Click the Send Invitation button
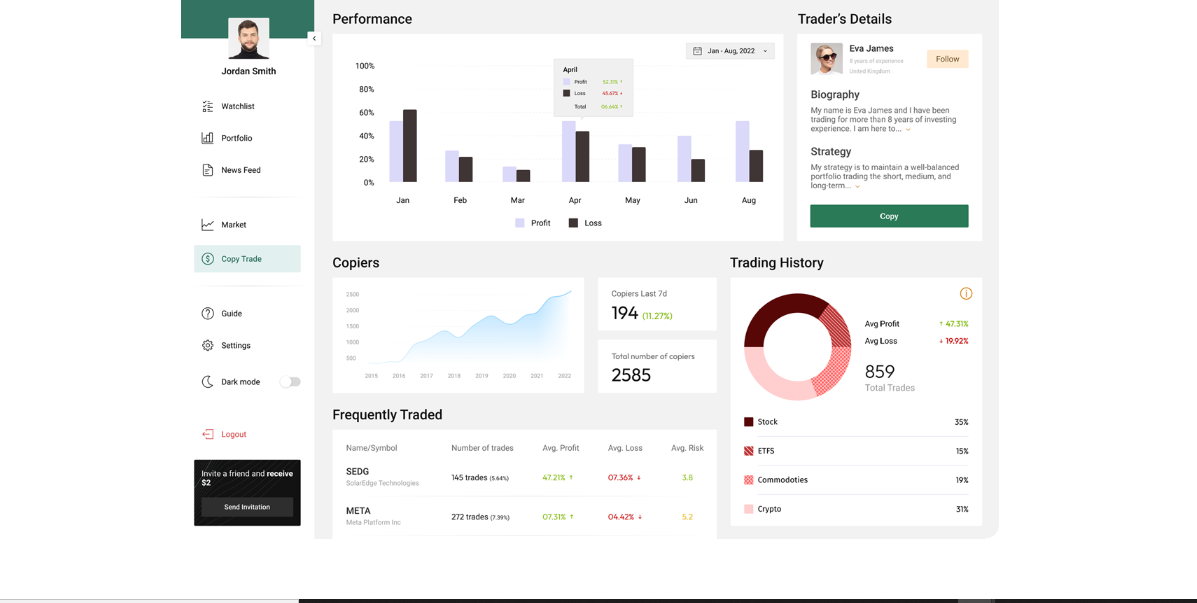Viewport: 1197px width, 603px height. [x=247, y=507]
